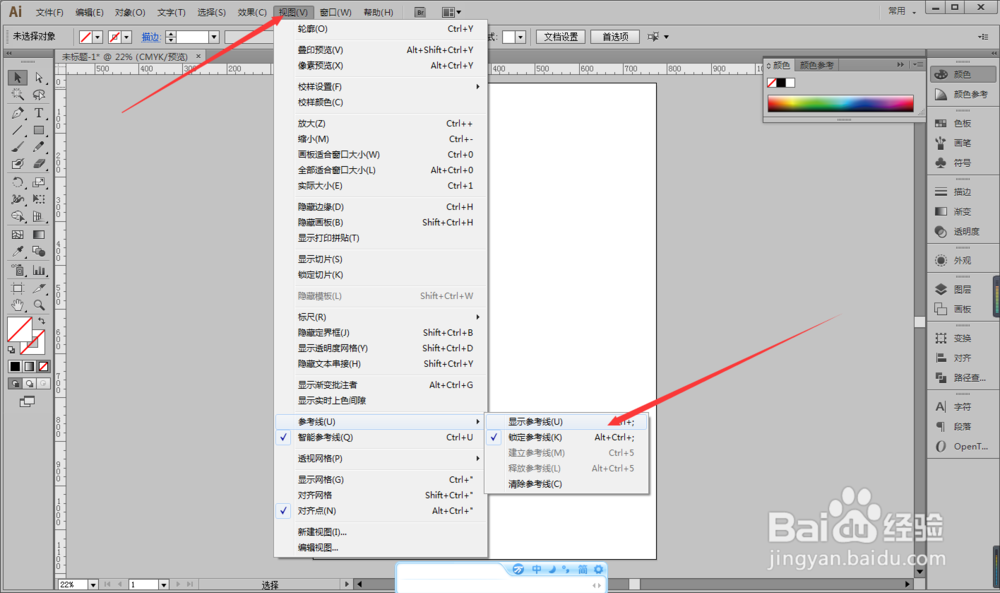Open the artboard number dropdown

(x=163, y=584)
